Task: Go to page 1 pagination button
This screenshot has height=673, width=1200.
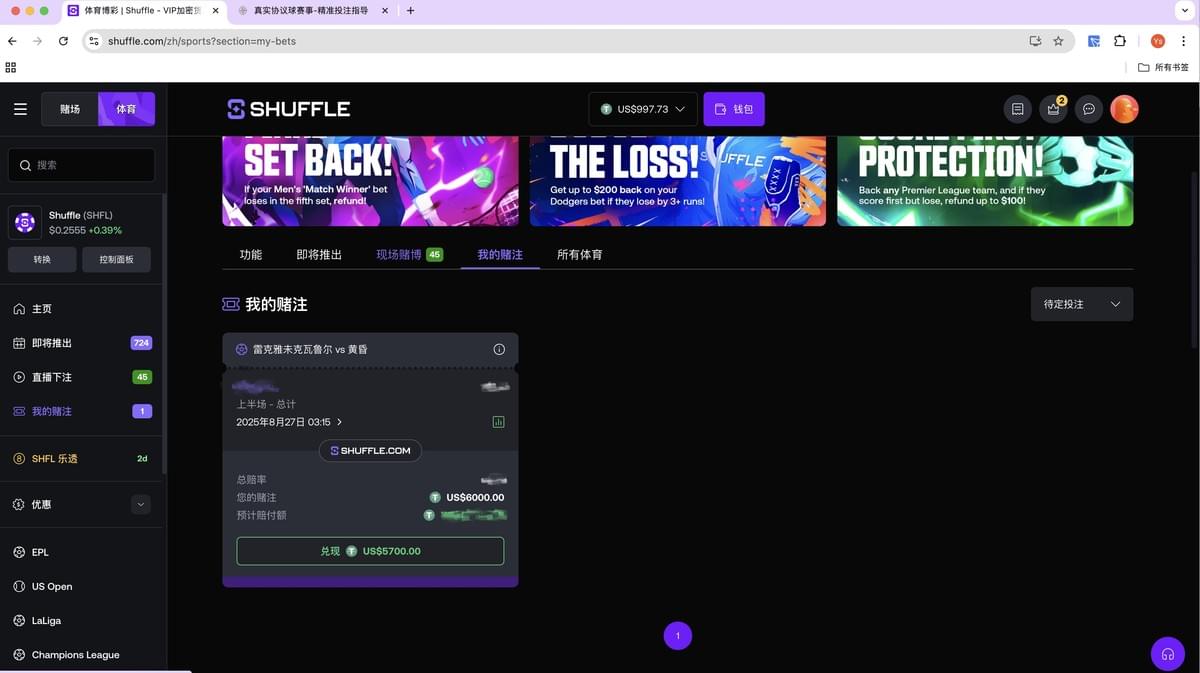Action: (678, 636)
